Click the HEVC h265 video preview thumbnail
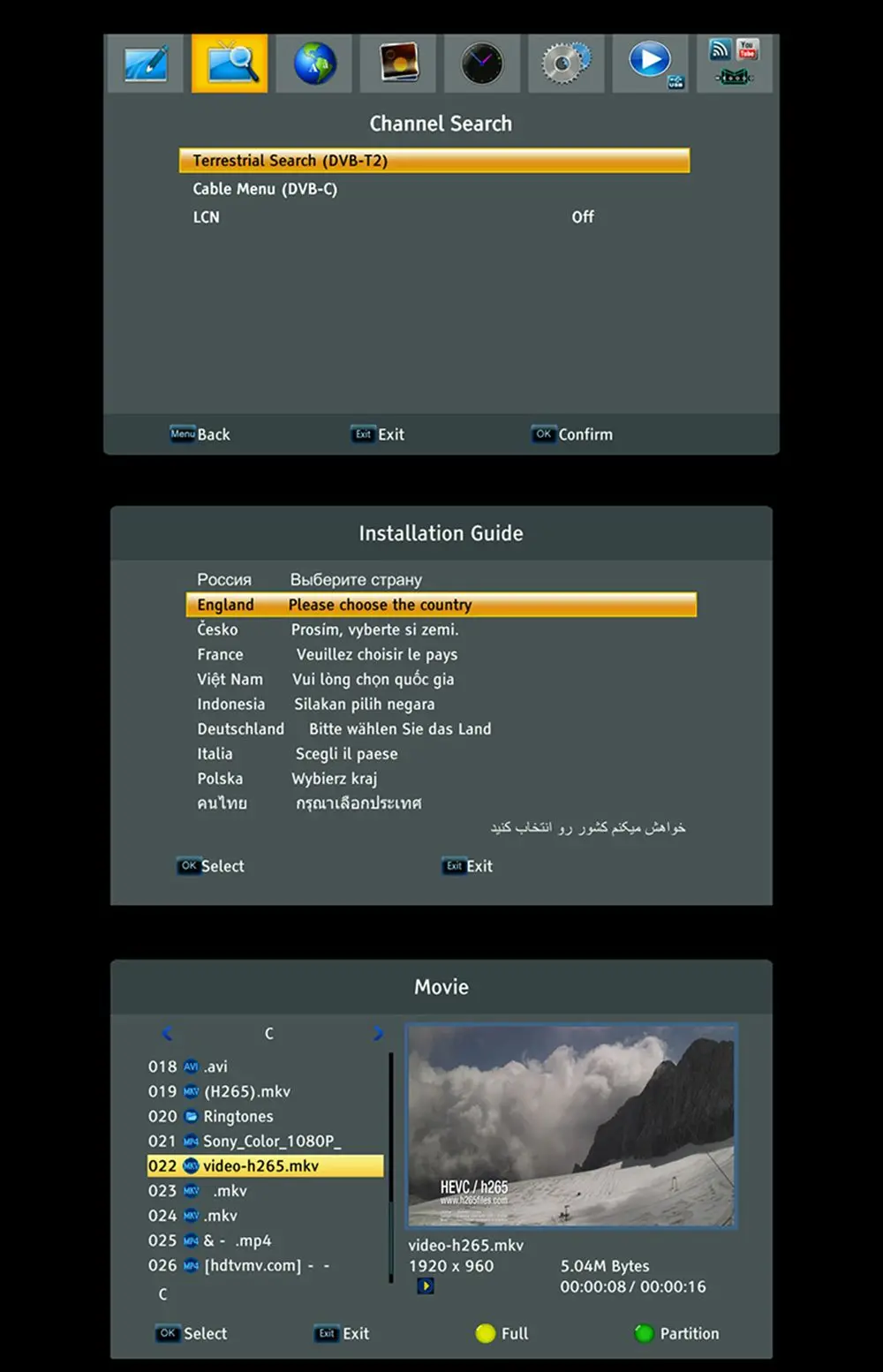Image resolution: width=883 pixels, height=1372 pixels. click(571, 1126)
